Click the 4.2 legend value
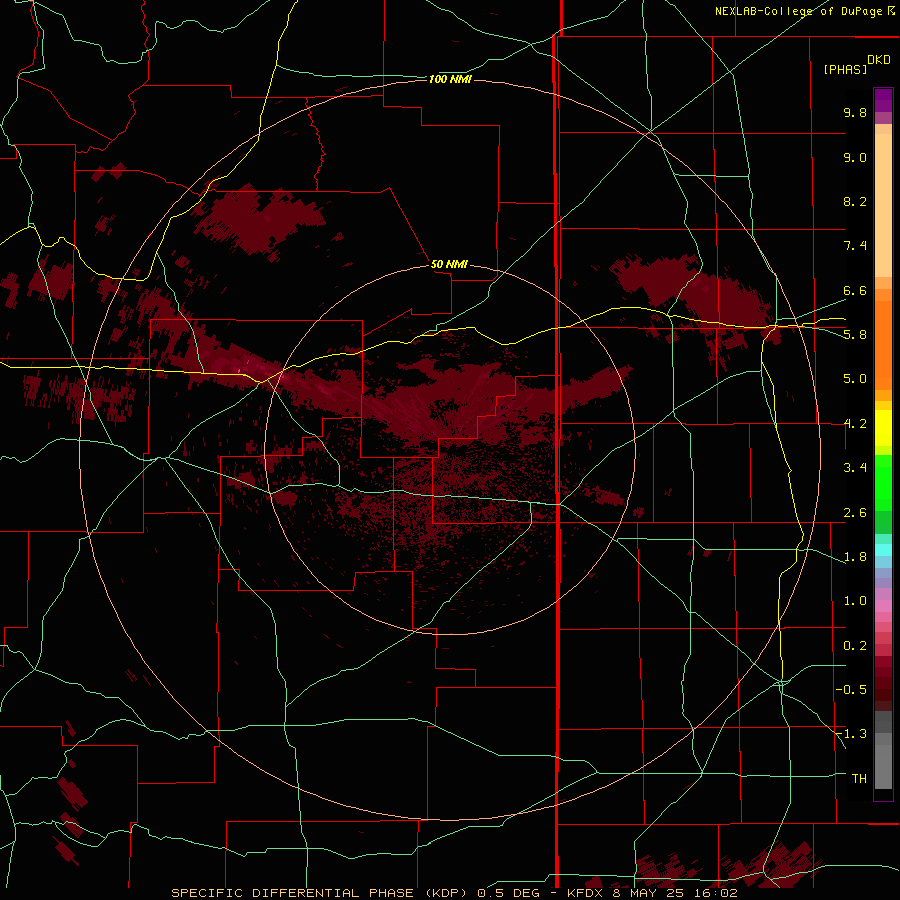Screen dimensions: 900x900 (x=855, y=424)
